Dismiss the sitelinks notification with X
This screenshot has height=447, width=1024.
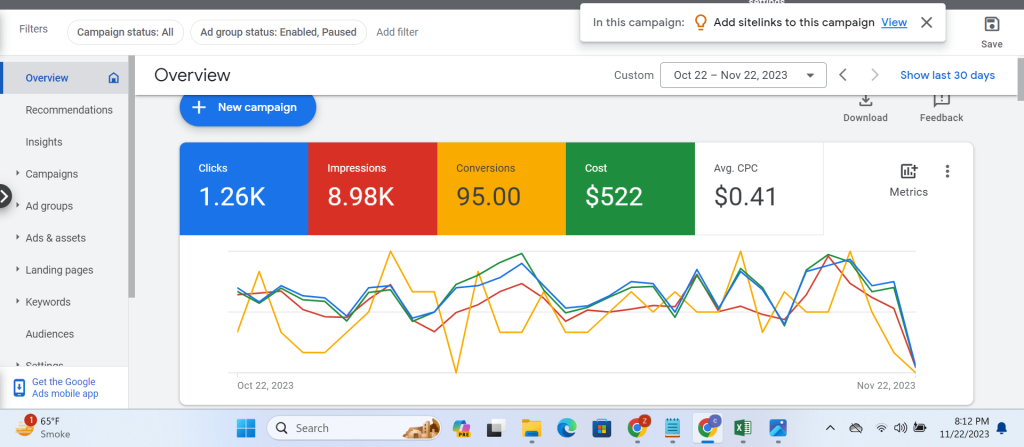click(927, 22)
